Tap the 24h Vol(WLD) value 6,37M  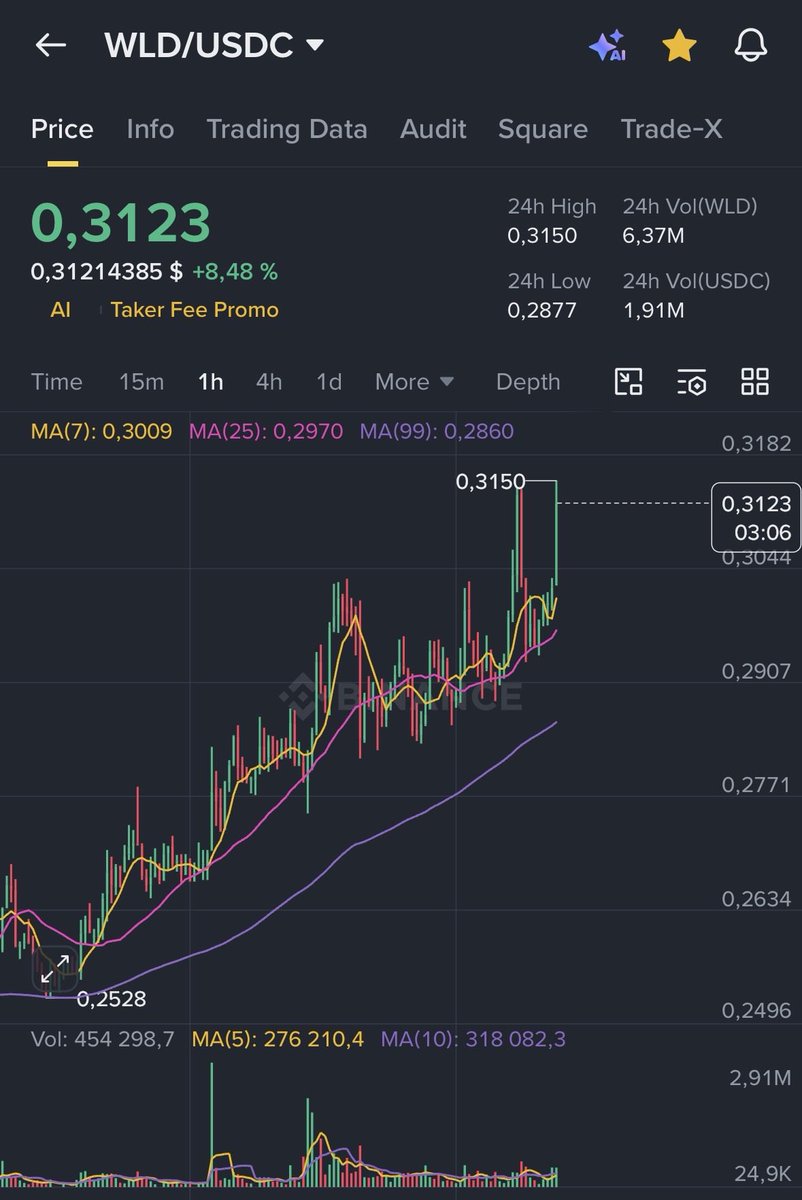click(x=654, y=236)
